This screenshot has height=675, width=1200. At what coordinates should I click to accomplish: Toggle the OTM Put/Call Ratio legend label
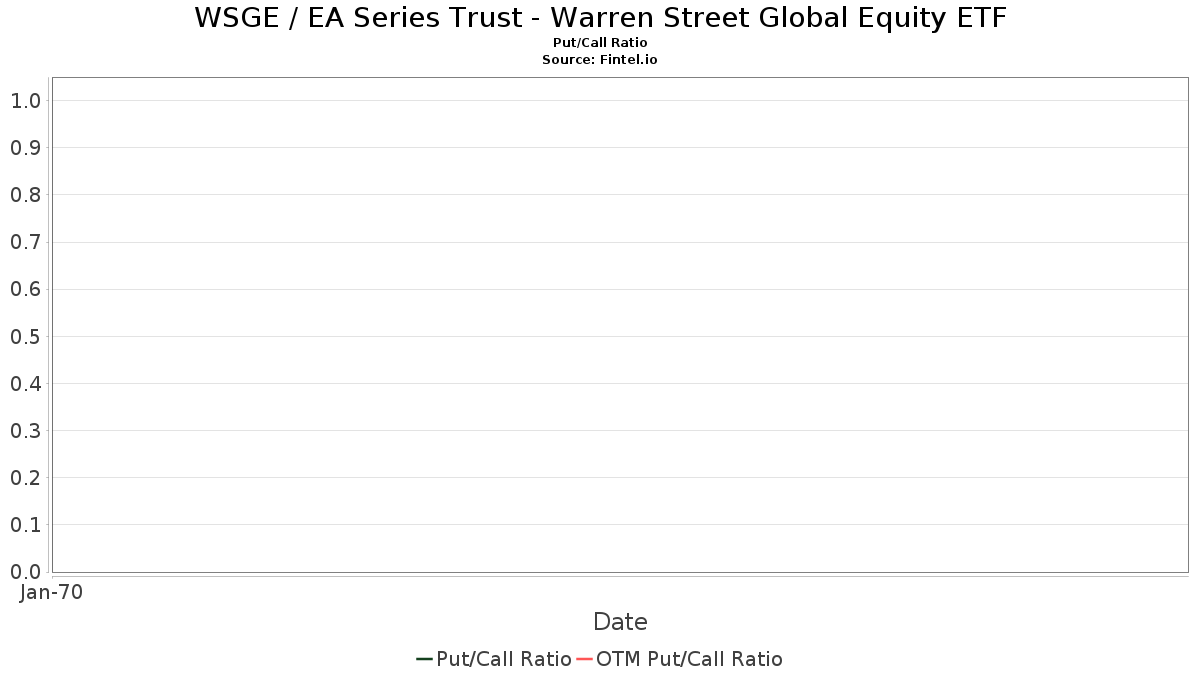pyautogui.click(x=689, y=659)
